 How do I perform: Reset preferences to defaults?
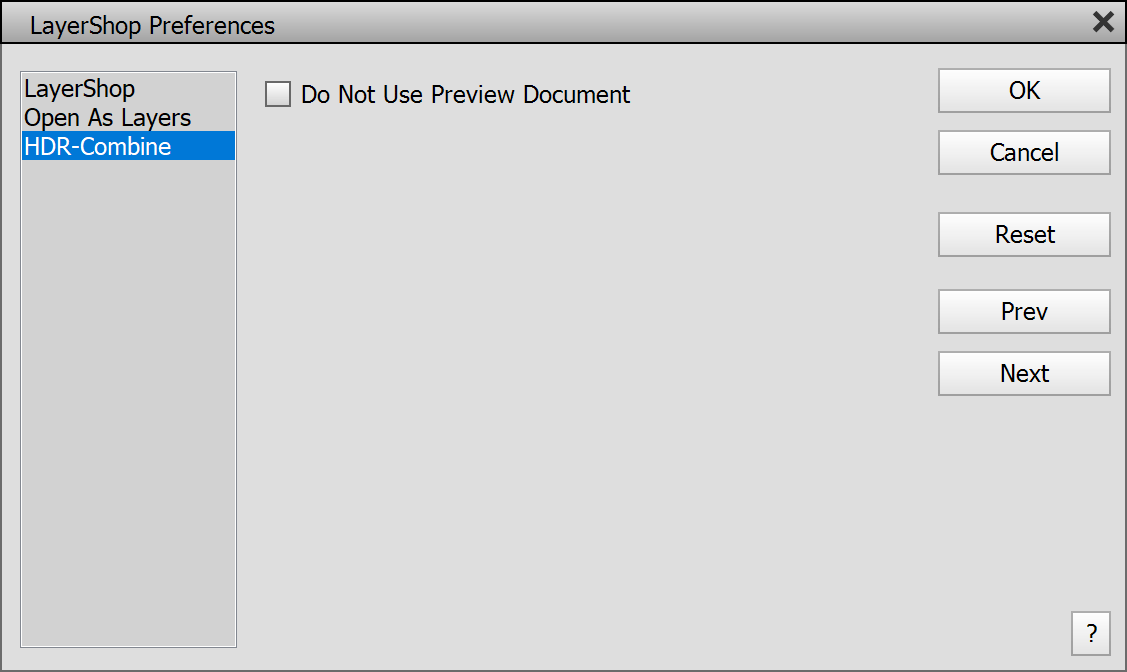point(1024,235)
